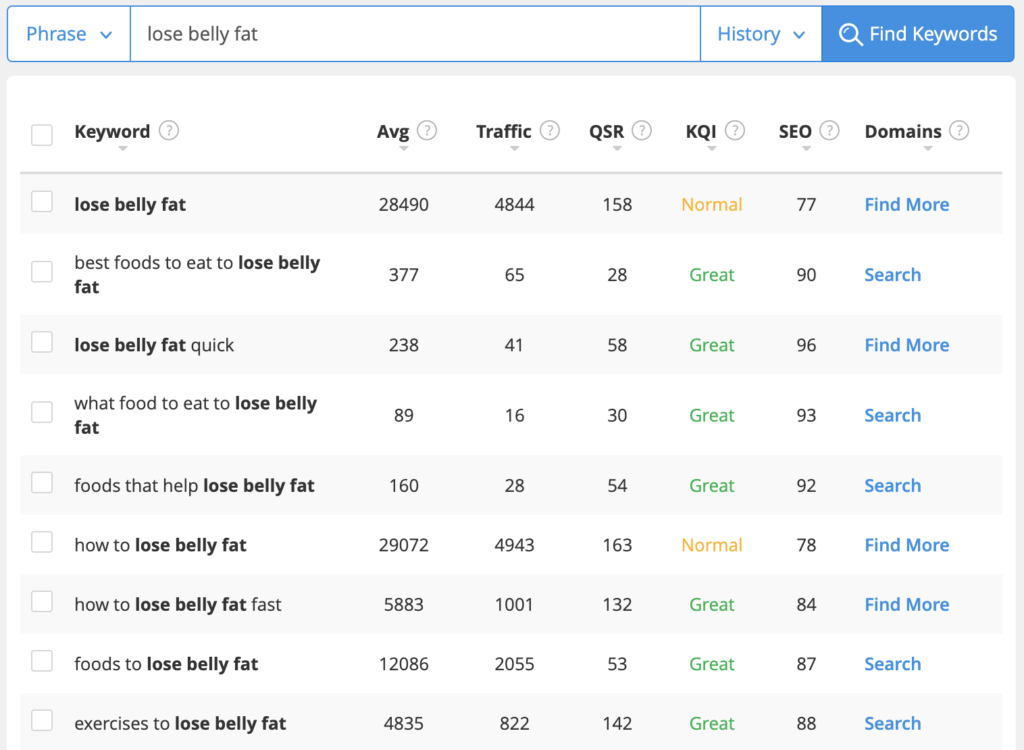The width and height of the screenshot is (1024, 750).
Task: Click Find More for 'lose belly fat'
Action: [906, 204]
